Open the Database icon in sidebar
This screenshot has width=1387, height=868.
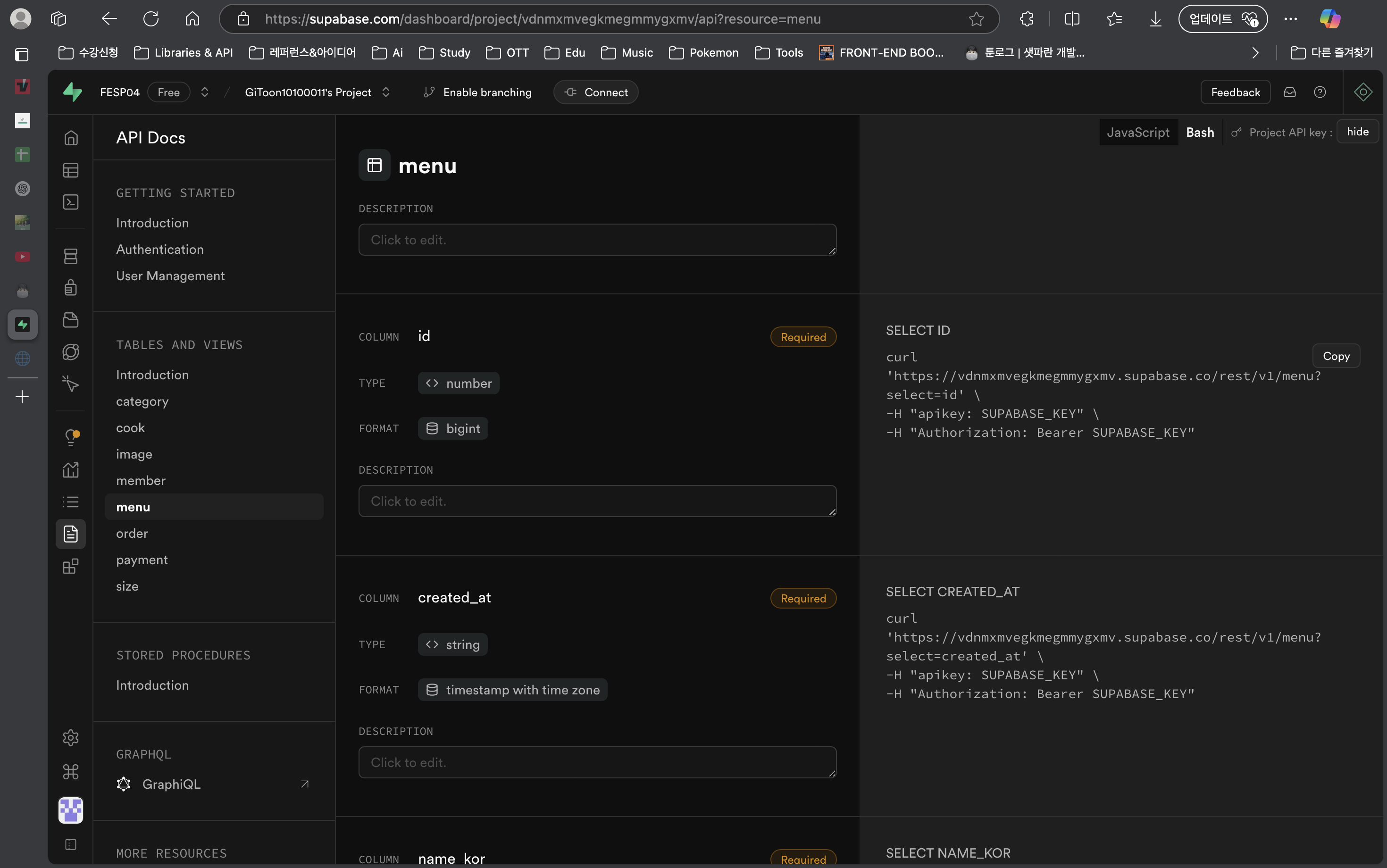pyautogui.click(x=71, y=256)
